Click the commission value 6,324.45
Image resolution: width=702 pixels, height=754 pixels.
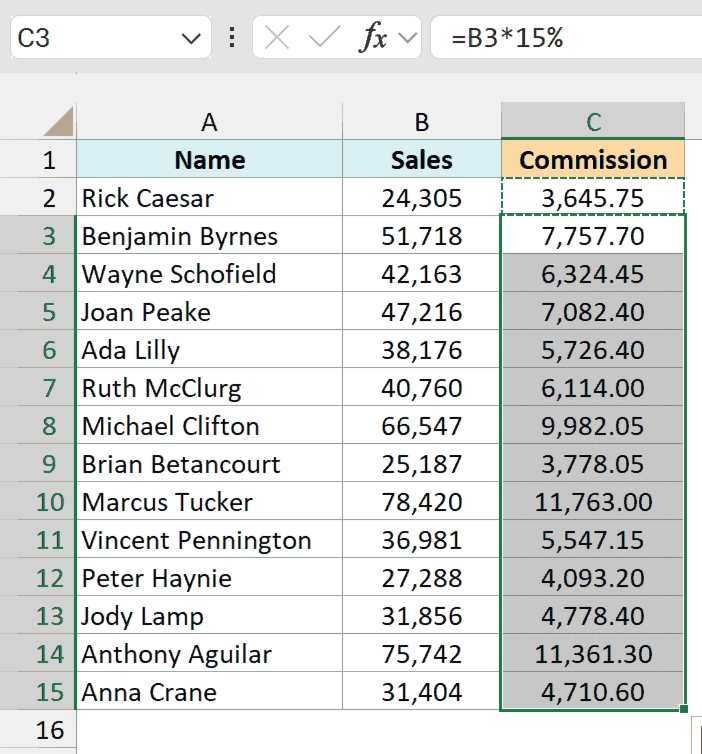(x=593, y=274)
